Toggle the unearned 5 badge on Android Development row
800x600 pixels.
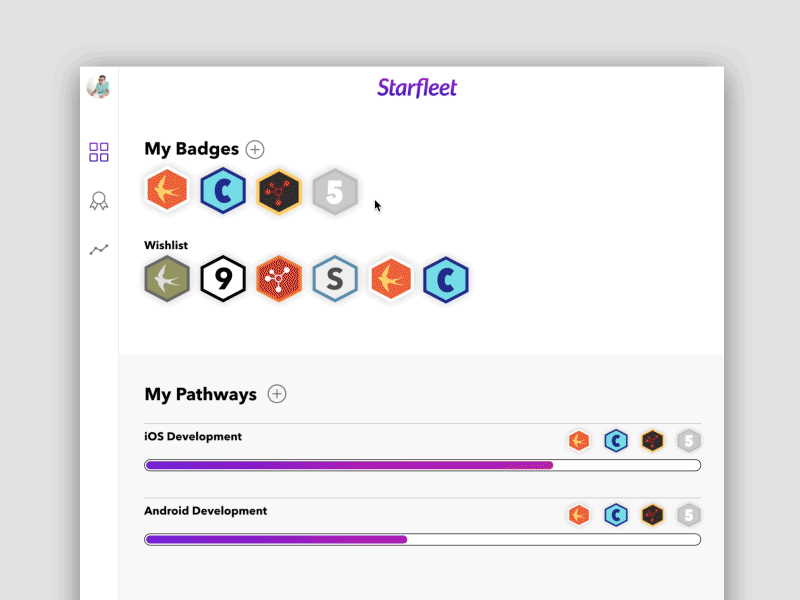click(689, 514)
